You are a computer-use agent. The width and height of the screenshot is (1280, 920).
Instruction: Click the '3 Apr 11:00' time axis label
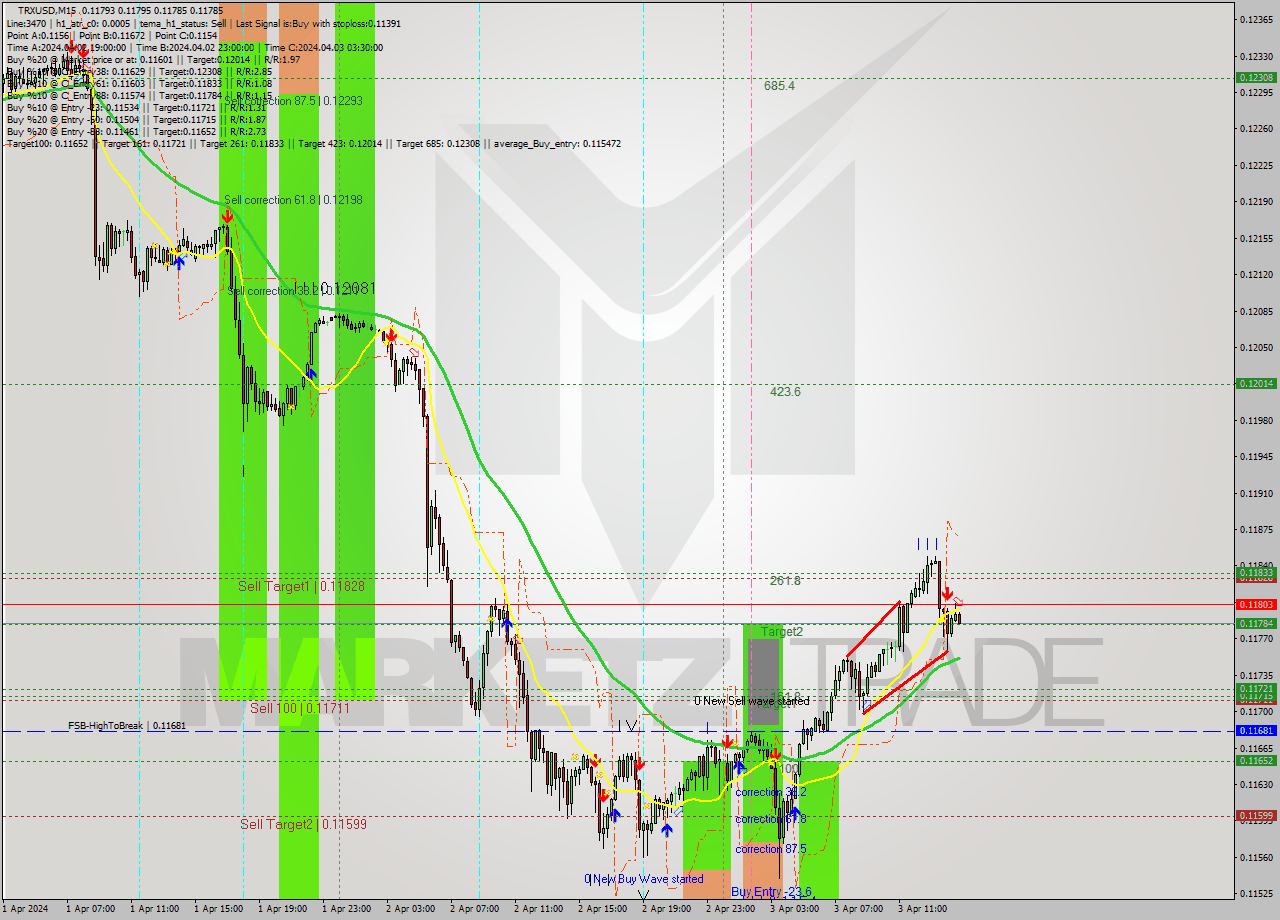pos(922,909)
